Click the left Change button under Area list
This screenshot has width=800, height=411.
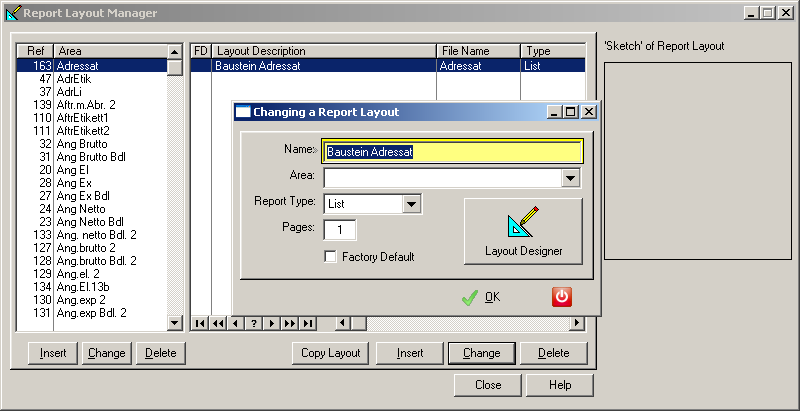107,353
